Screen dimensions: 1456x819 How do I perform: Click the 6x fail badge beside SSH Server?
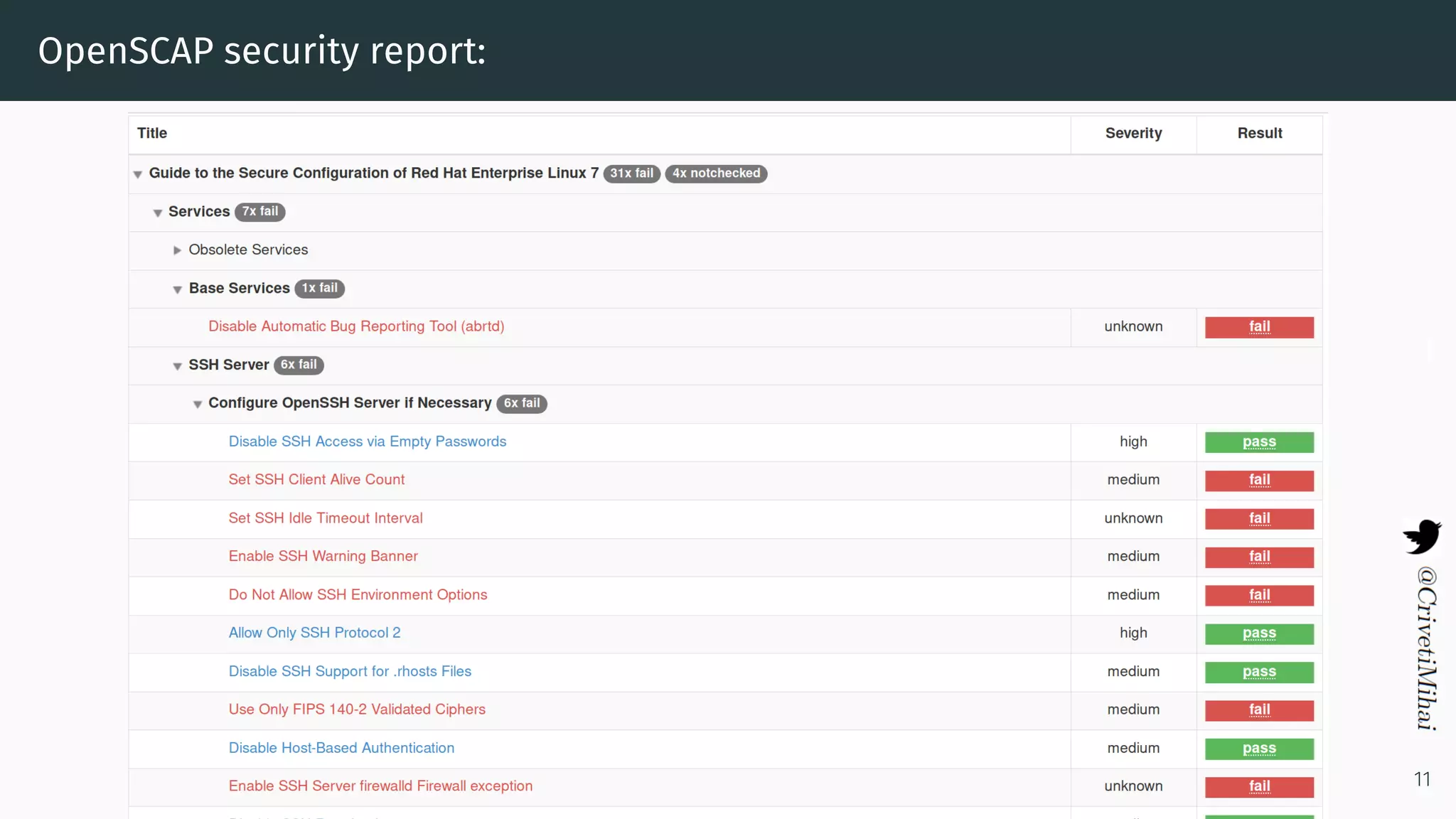tap(299, 365)
